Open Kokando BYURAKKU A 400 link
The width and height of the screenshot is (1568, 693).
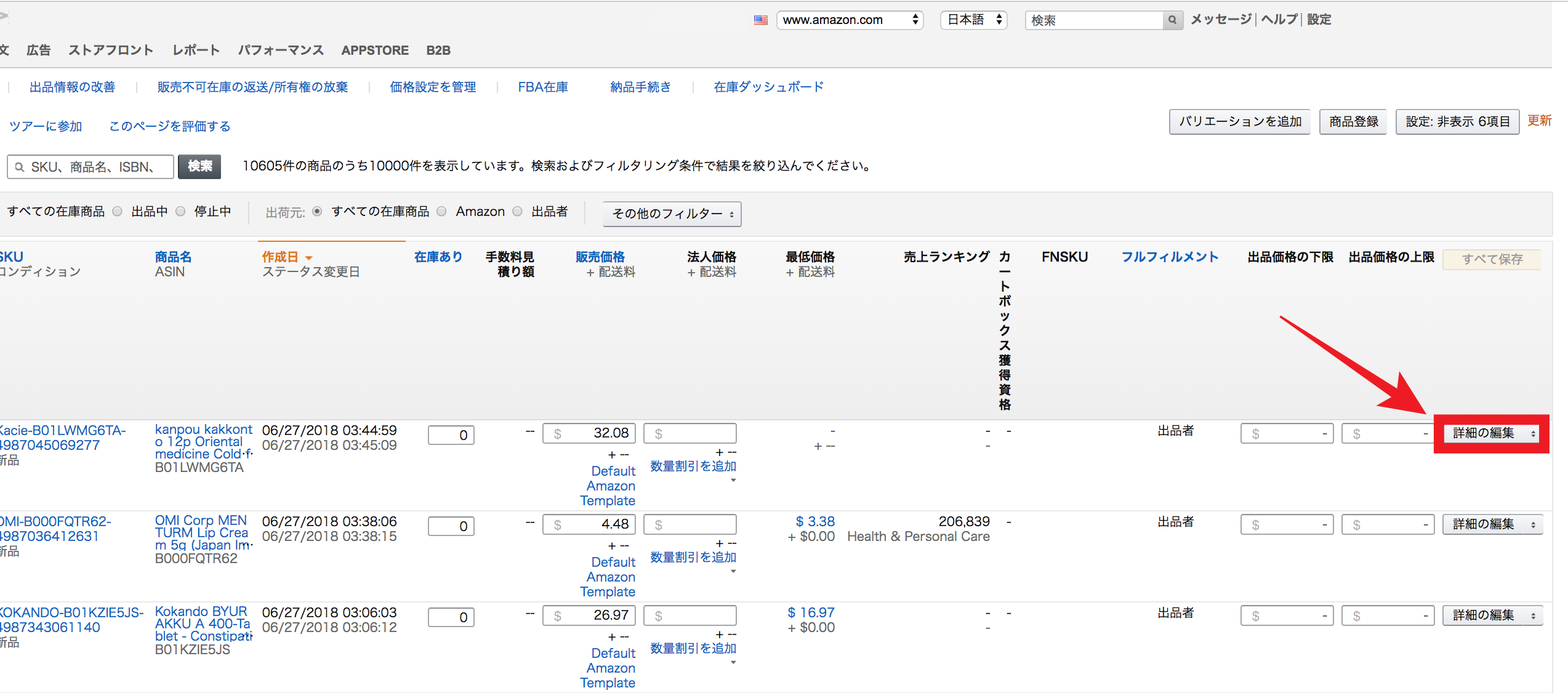pos(204,623)
